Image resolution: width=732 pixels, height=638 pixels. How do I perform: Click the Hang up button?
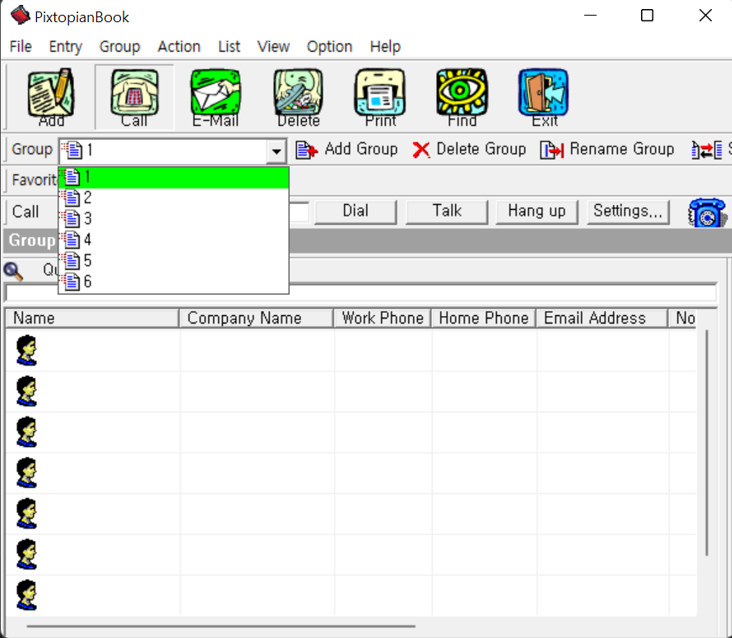click(537, 211)
